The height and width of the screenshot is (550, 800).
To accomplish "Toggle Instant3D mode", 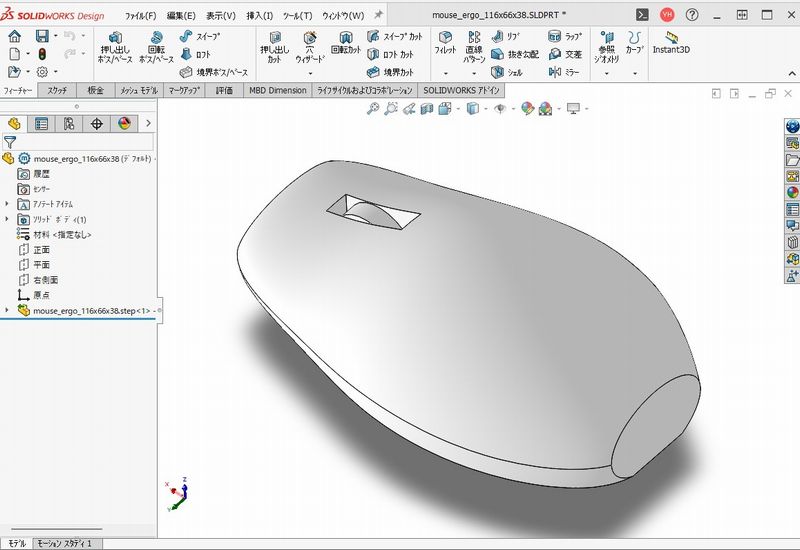I will click(671, 43).
